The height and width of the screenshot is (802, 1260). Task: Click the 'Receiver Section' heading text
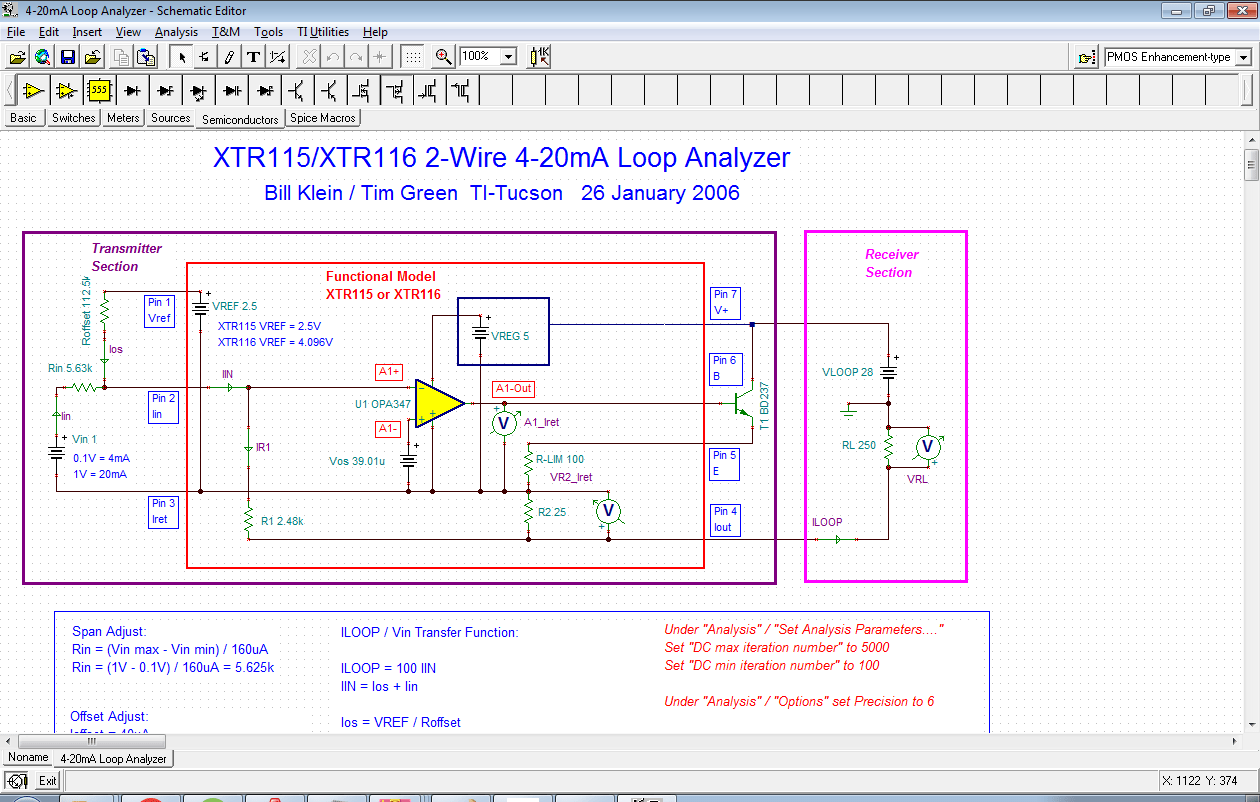click(x=890, y=263)
